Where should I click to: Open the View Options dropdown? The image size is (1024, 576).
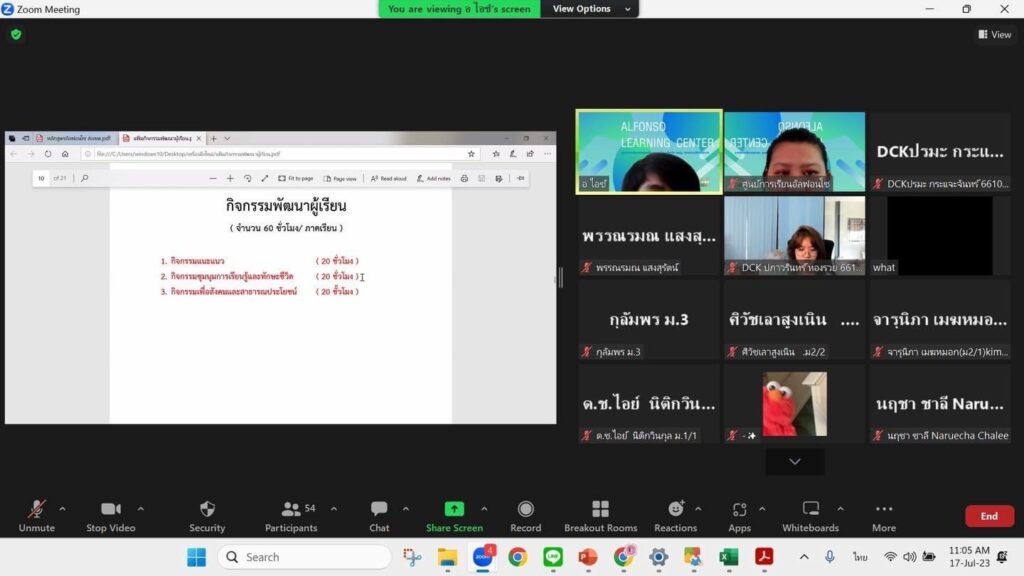pos(591,9)
